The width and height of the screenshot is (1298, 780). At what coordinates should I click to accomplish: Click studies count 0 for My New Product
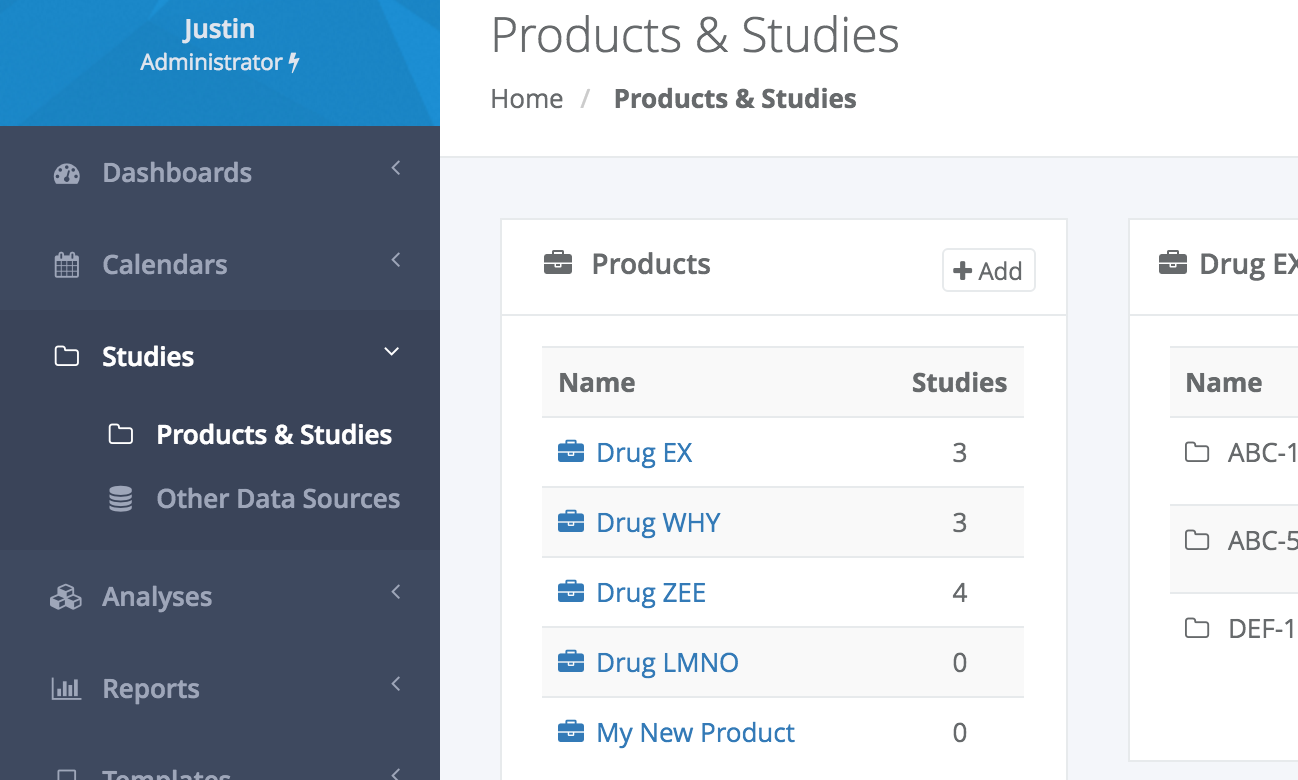click(959, 733)
